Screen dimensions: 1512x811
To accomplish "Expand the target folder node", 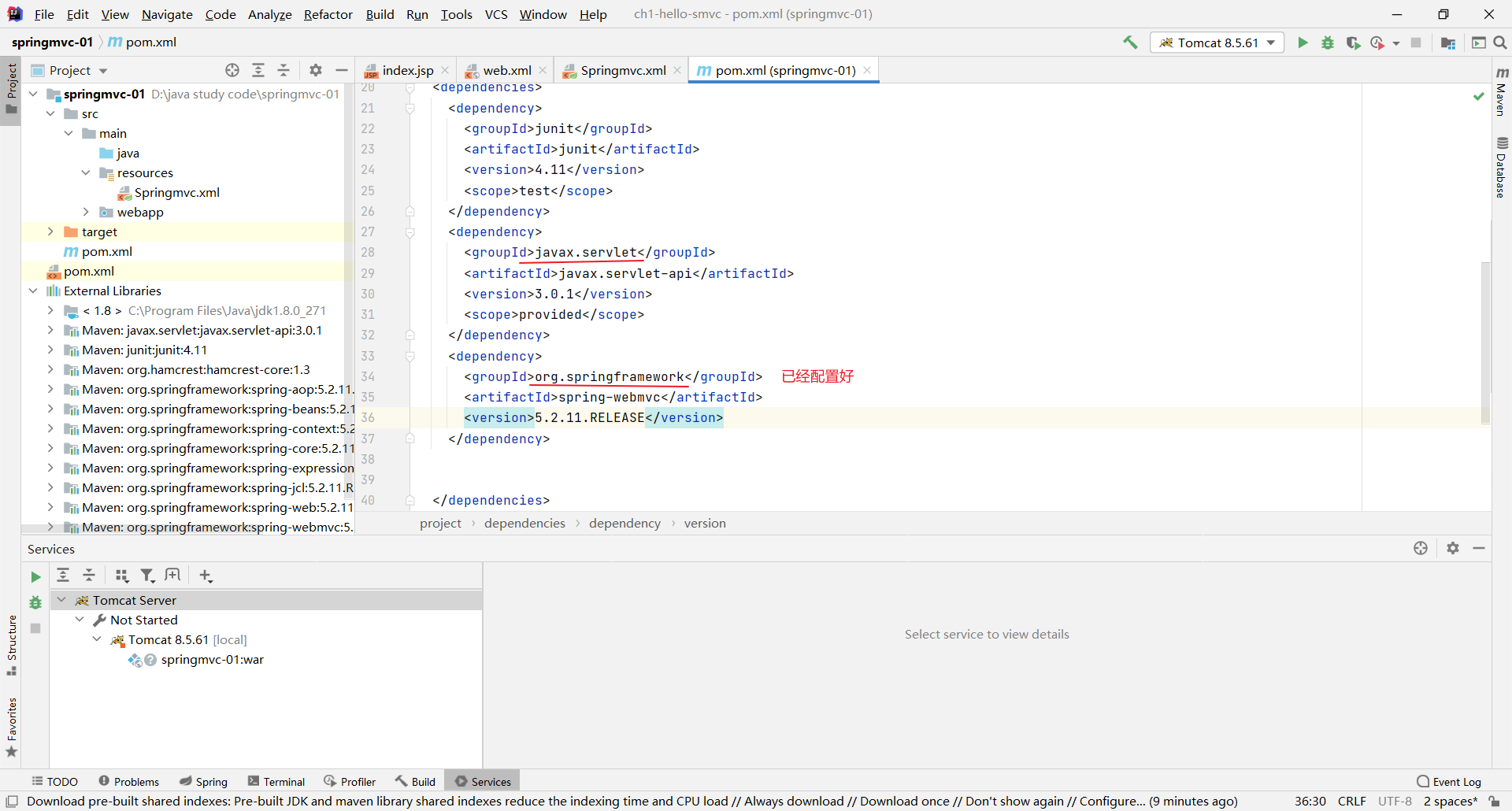I will (x=50, y=231).
